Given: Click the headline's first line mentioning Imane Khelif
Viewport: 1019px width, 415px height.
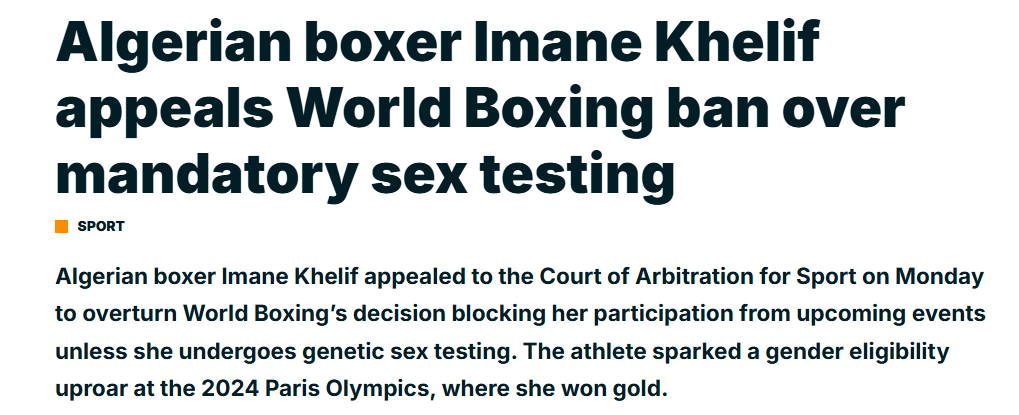Looking at the screenshot, I should (437, 44).
